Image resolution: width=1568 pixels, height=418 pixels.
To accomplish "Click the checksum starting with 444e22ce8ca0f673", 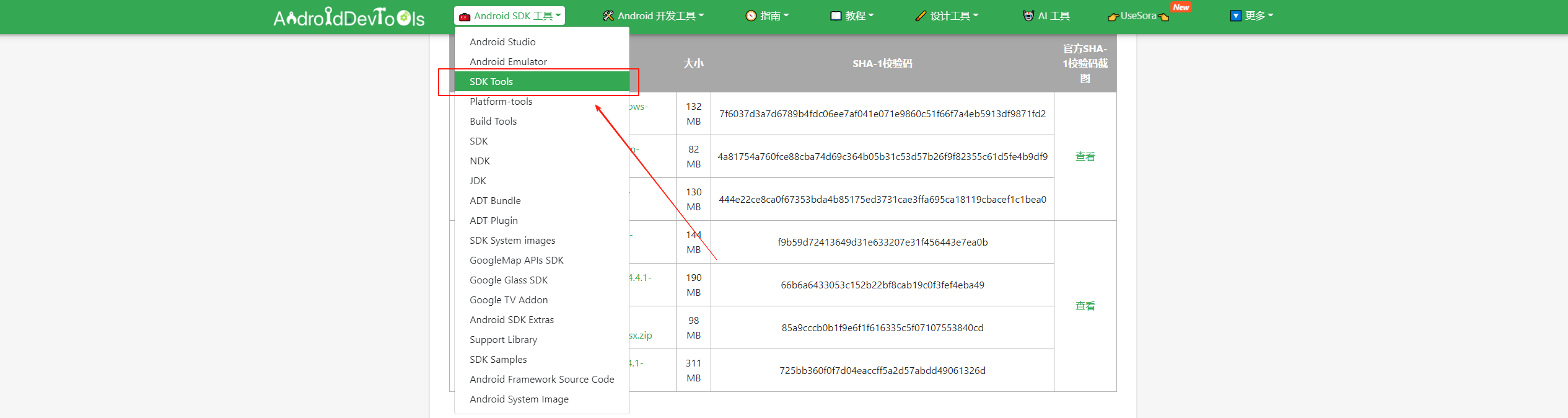I will click(882, 199).
